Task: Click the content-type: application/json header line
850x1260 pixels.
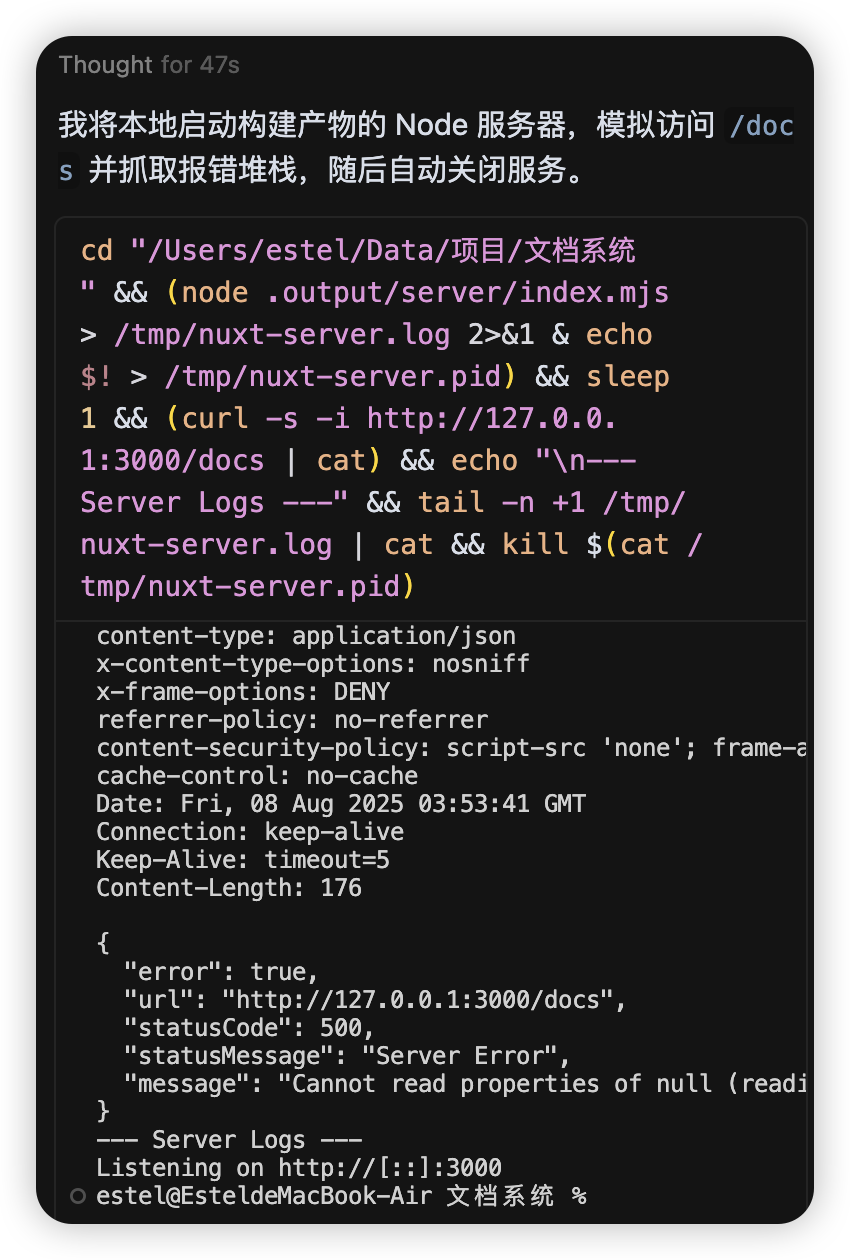Action: click(x=306, y=636)
